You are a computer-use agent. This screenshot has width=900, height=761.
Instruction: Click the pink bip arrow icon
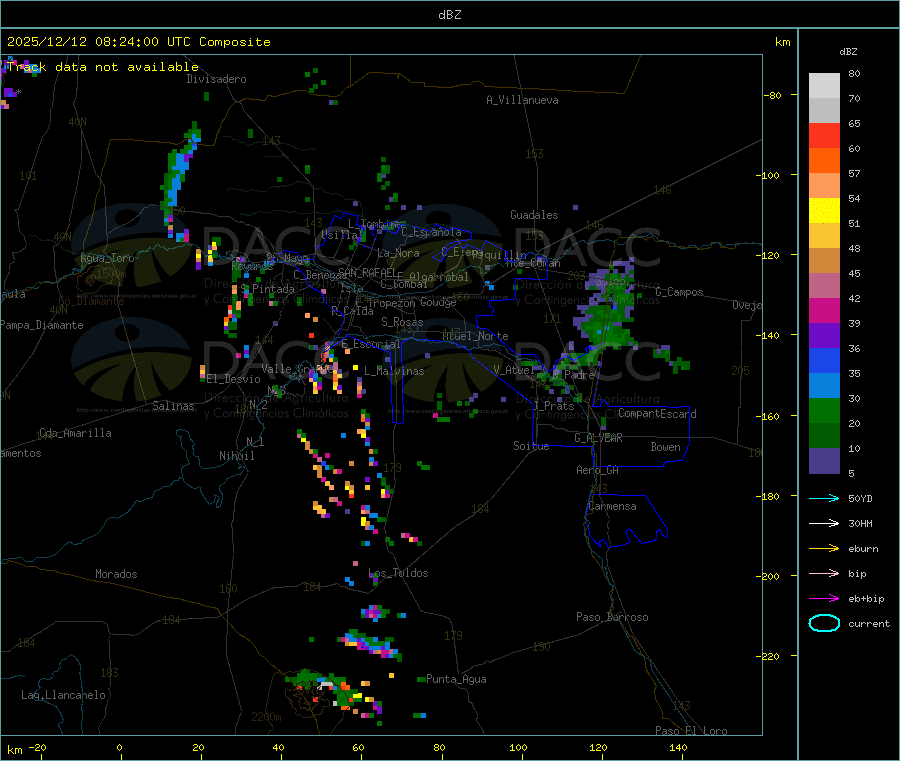824,573
